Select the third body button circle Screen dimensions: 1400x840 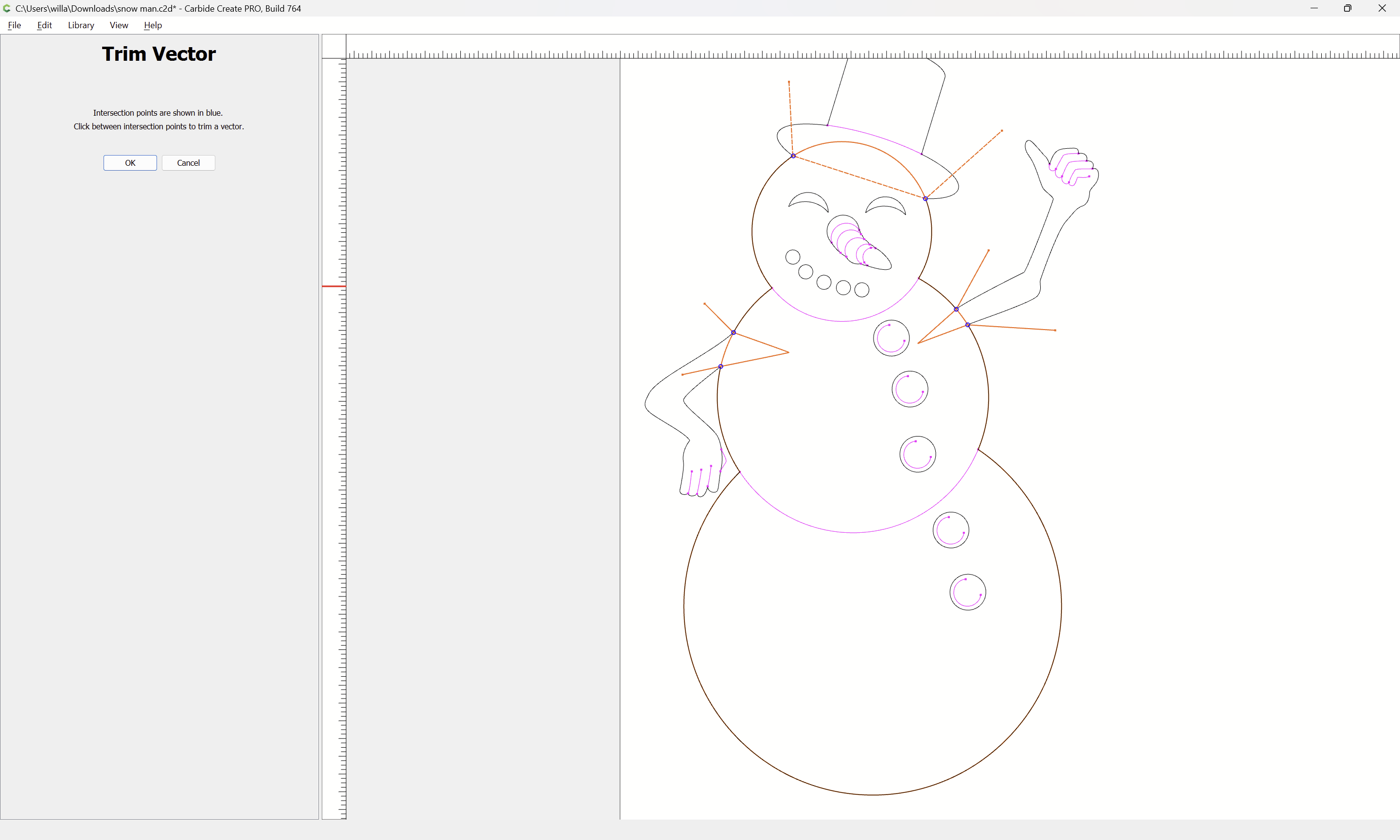tap(918, 455)
